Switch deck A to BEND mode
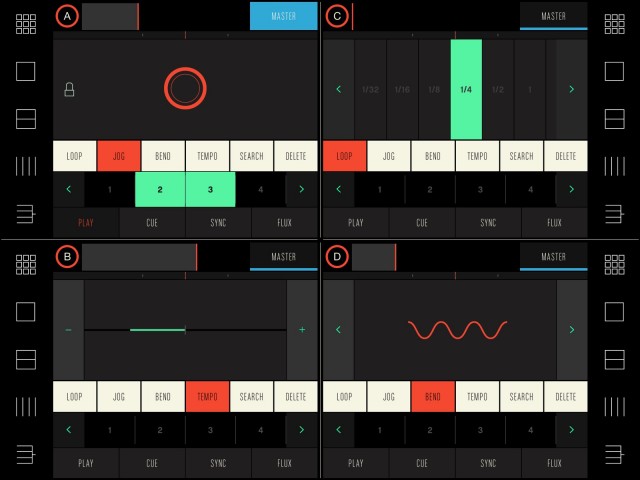This screenshot has height=480, width=640. [x=163, y=156]
